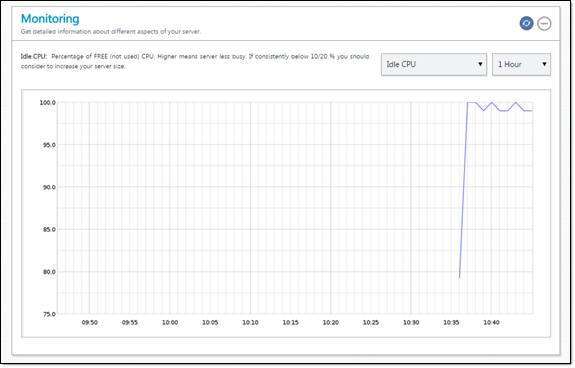Click the Idle CPU description label

(x=33, y=56)
